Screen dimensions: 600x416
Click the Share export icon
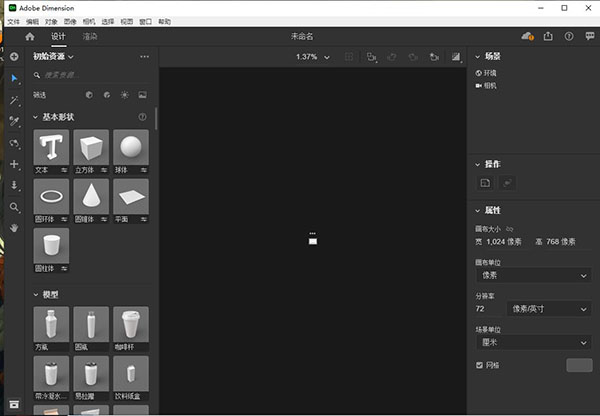548,37
